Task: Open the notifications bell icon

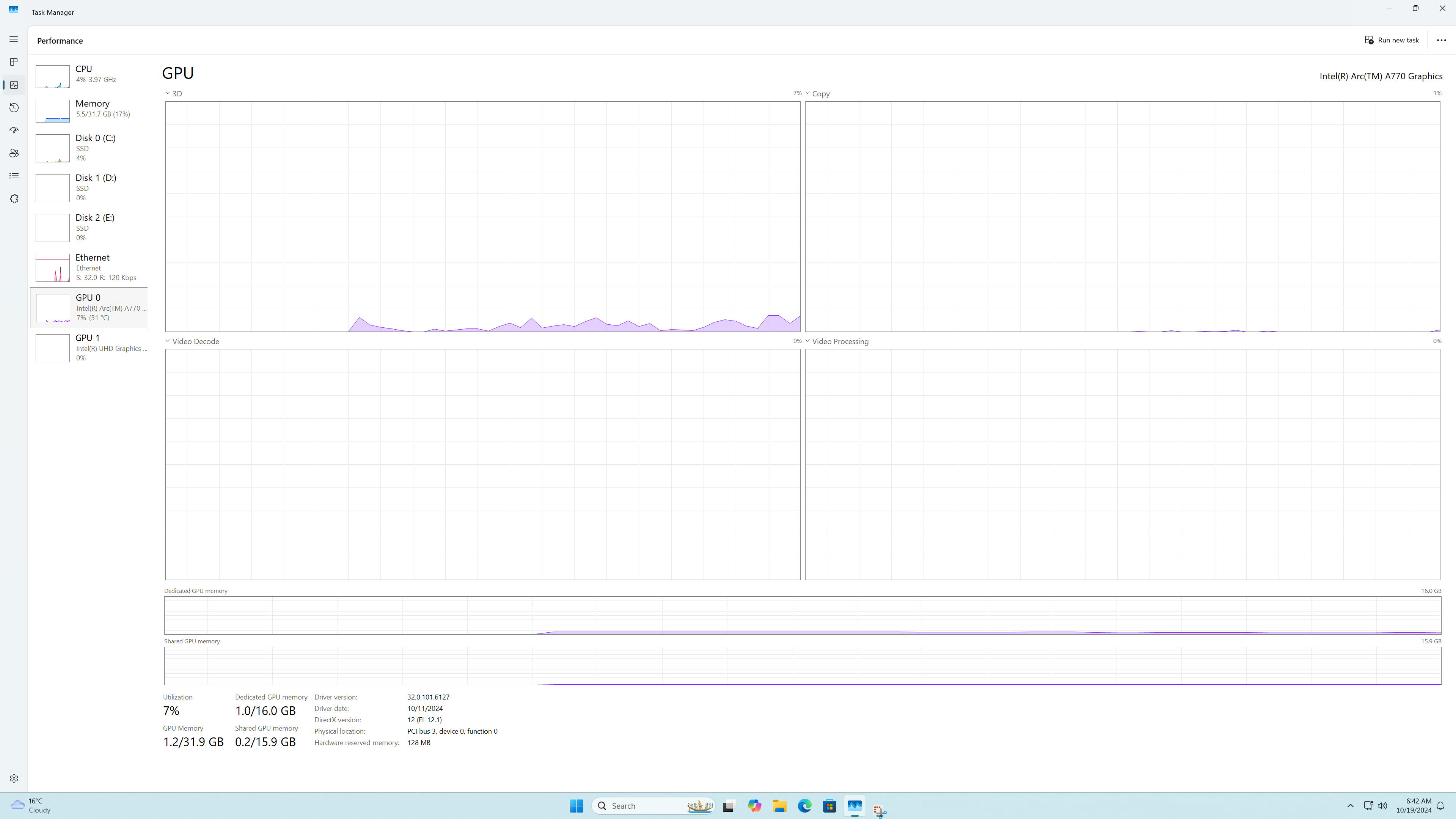Action: (1440, 805)
